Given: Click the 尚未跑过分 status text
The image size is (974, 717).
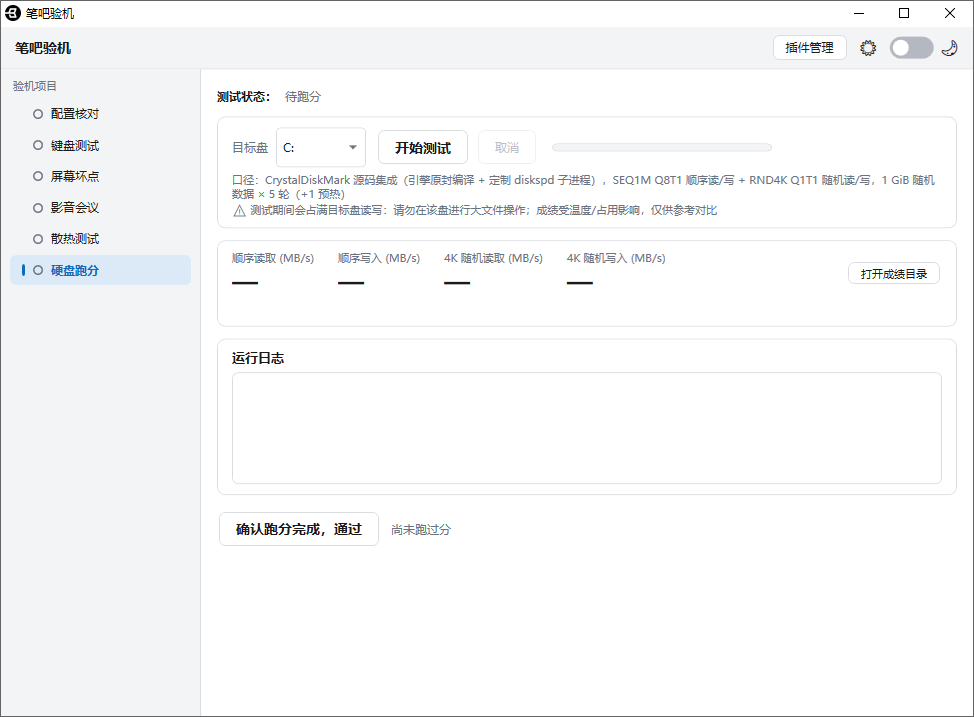Looking at the screenshot, I should point(421,530).
